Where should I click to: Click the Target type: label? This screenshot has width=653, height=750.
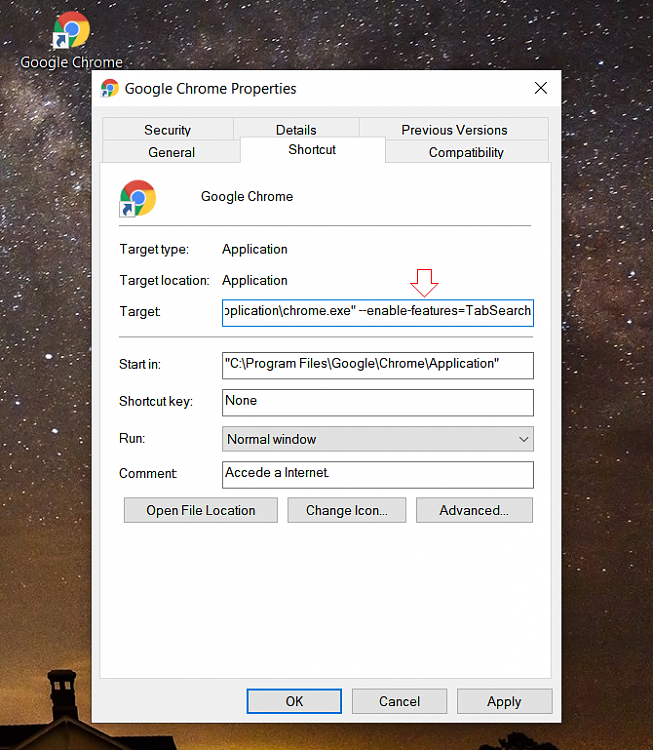(154, 249)
